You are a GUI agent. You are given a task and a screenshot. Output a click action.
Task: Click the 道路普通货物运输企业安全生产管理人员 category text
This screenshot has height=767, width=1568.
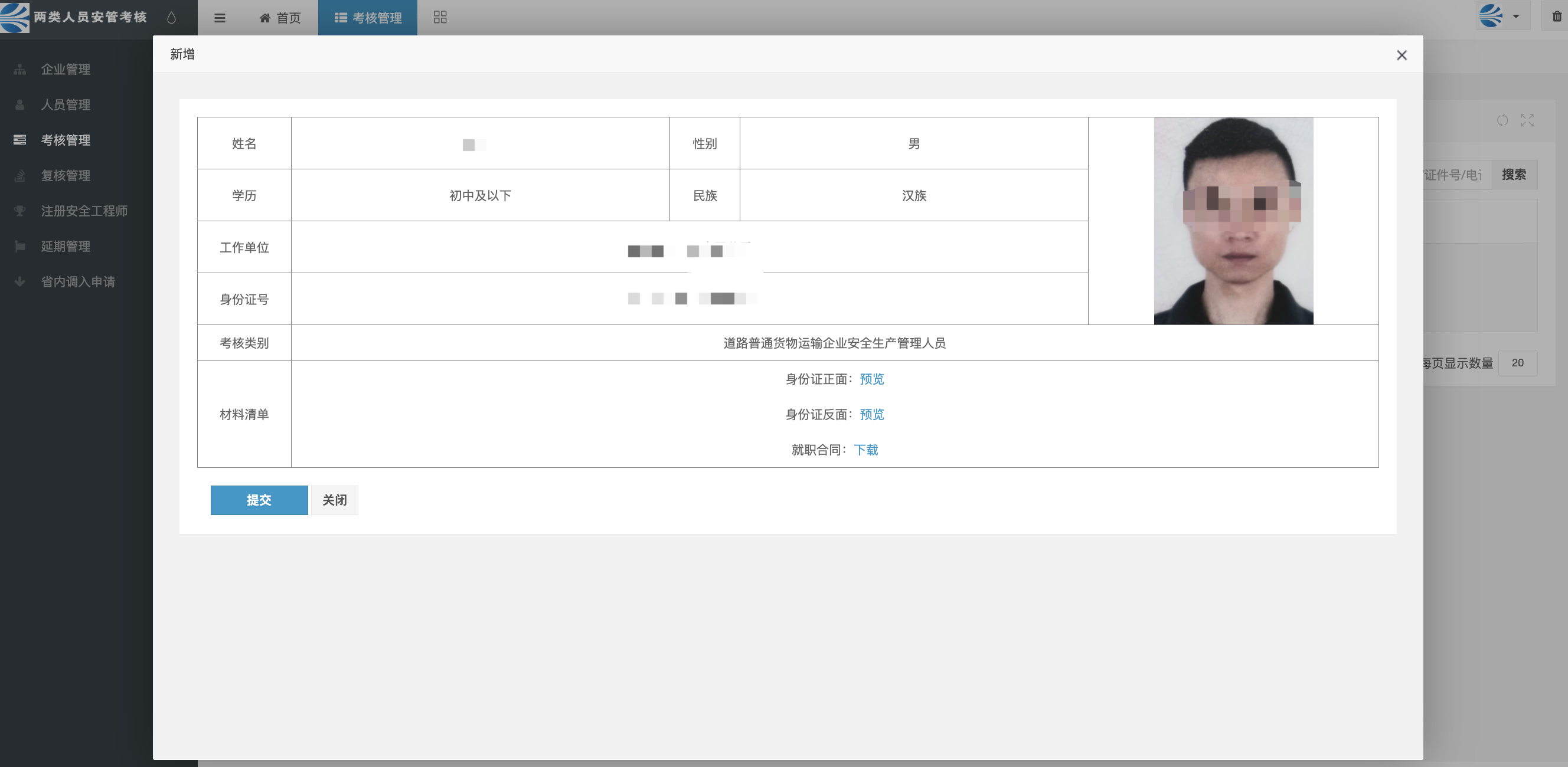pyautogui.click(x=835, y=343)
